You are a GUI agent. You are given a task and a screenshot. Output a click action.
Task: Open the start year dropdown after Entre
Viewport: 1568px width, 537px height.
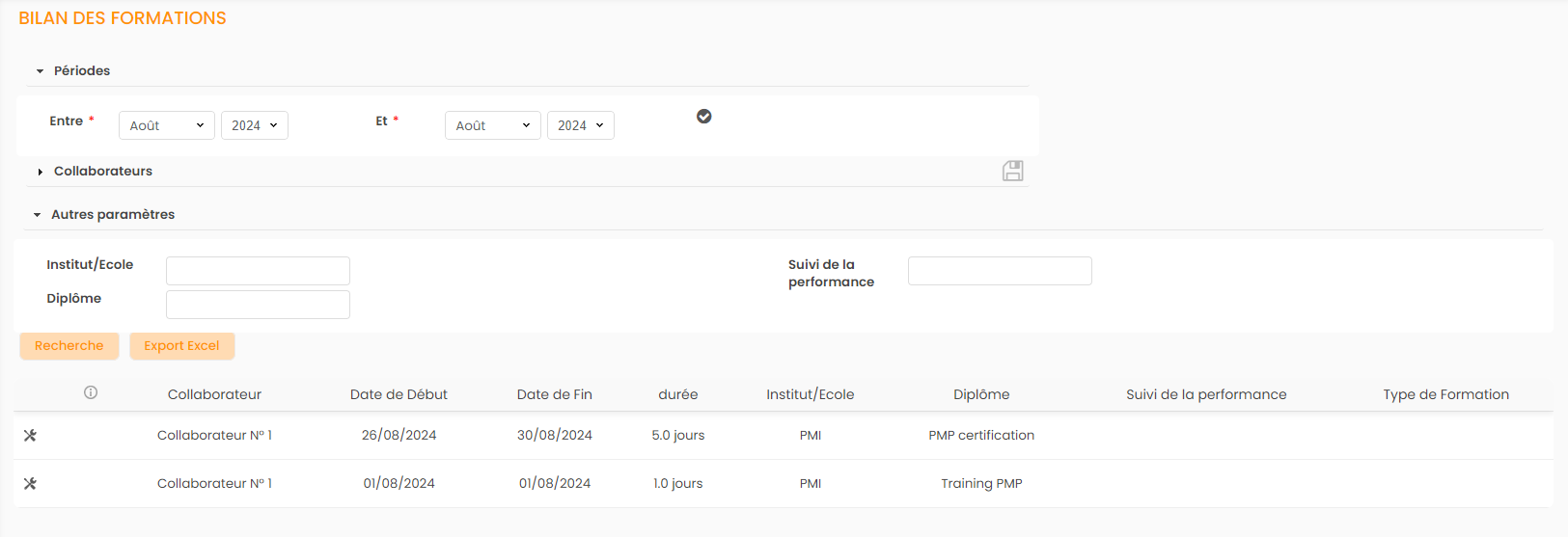(x=255, y=125)
